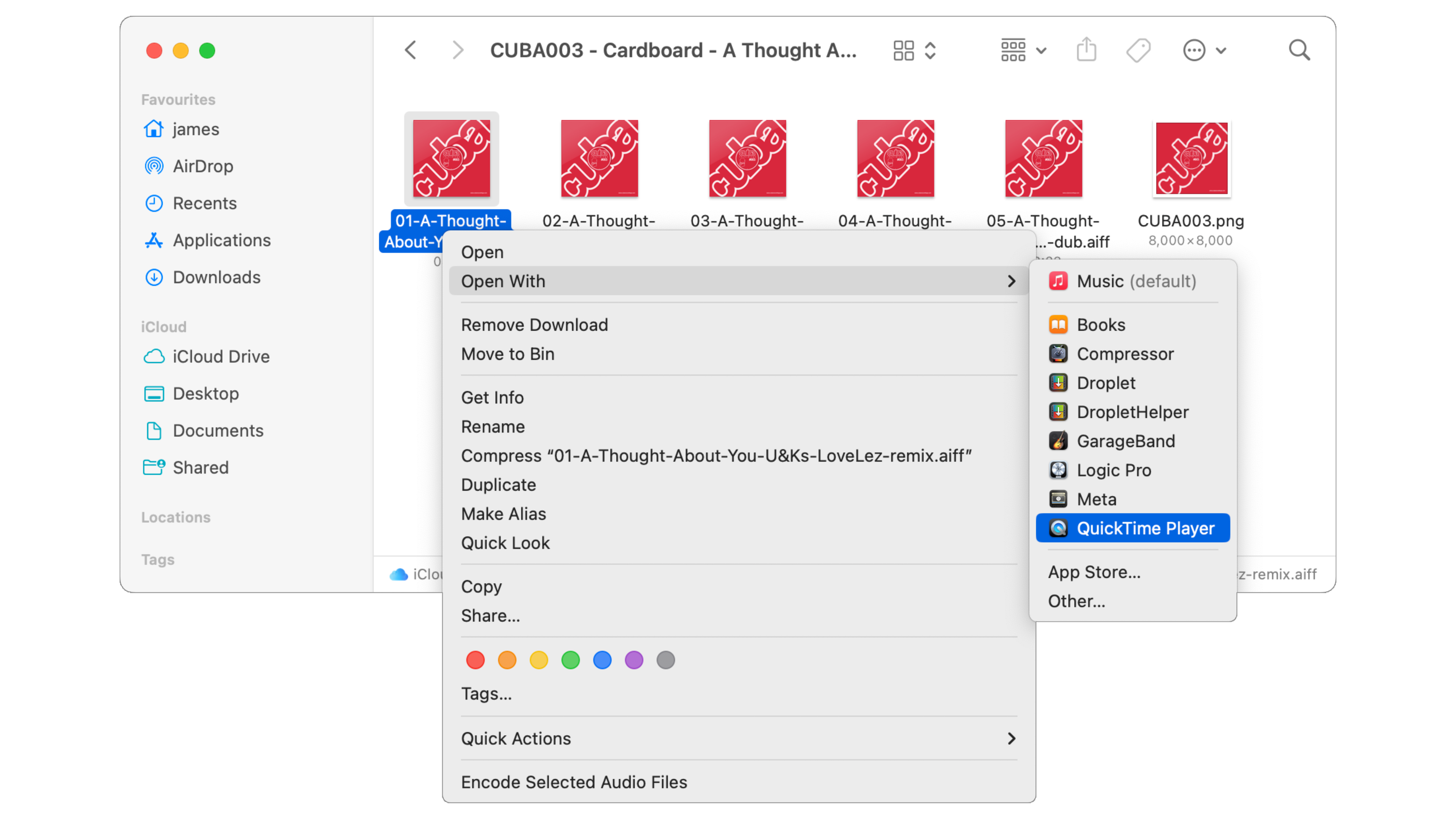Screen dimensions: 1456x819
Task: Choose Move to Bin
Action: pyautogui.click(x=739, y=354)
